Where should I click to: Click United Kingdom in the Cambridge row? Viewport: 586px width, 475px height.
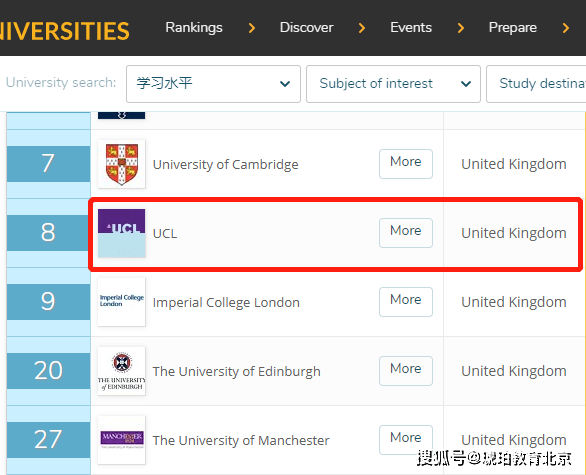pos(514,164)
